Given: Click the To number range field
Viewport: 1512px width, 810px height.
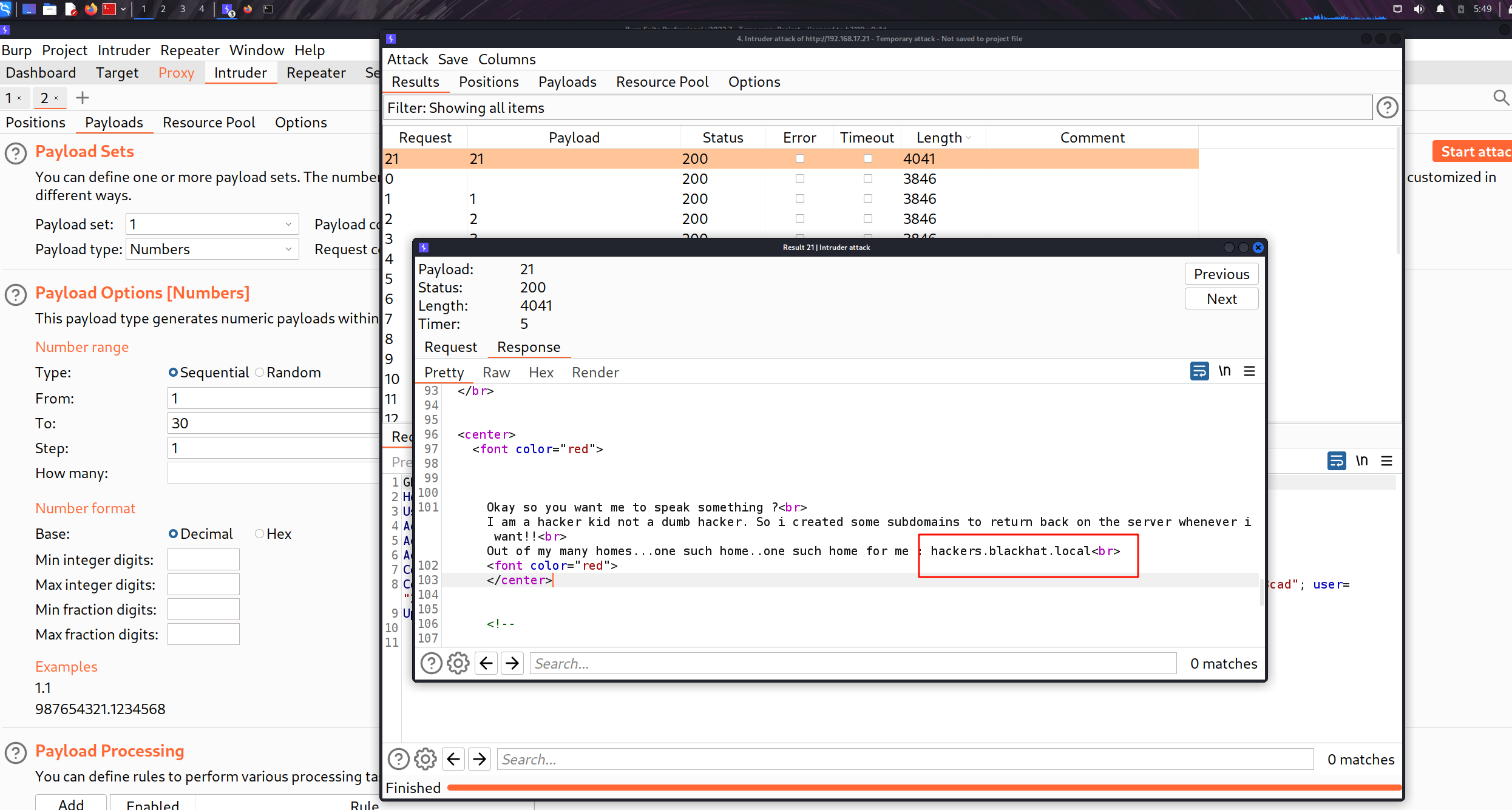Looking at the screenshot, I should 273,424.
